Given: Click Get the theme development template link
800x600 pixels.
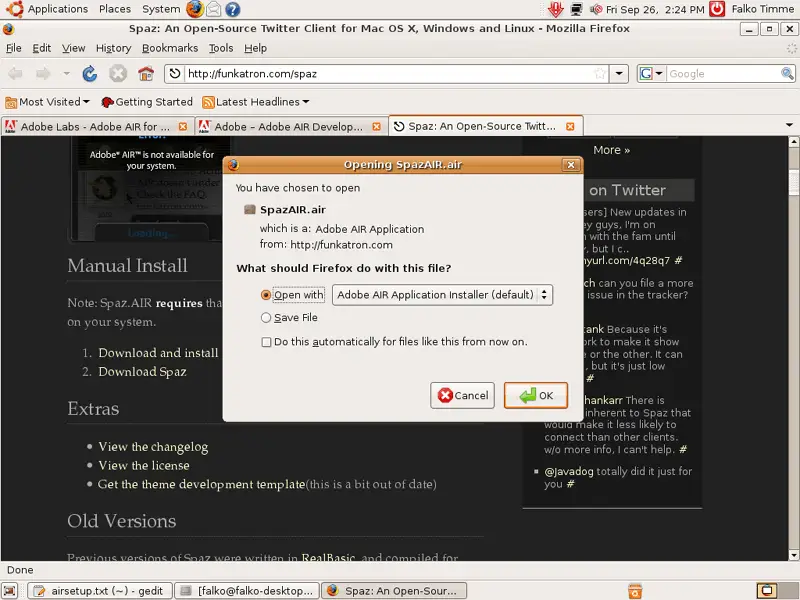Looking at the screenshot, I should [x=201, y=484].
